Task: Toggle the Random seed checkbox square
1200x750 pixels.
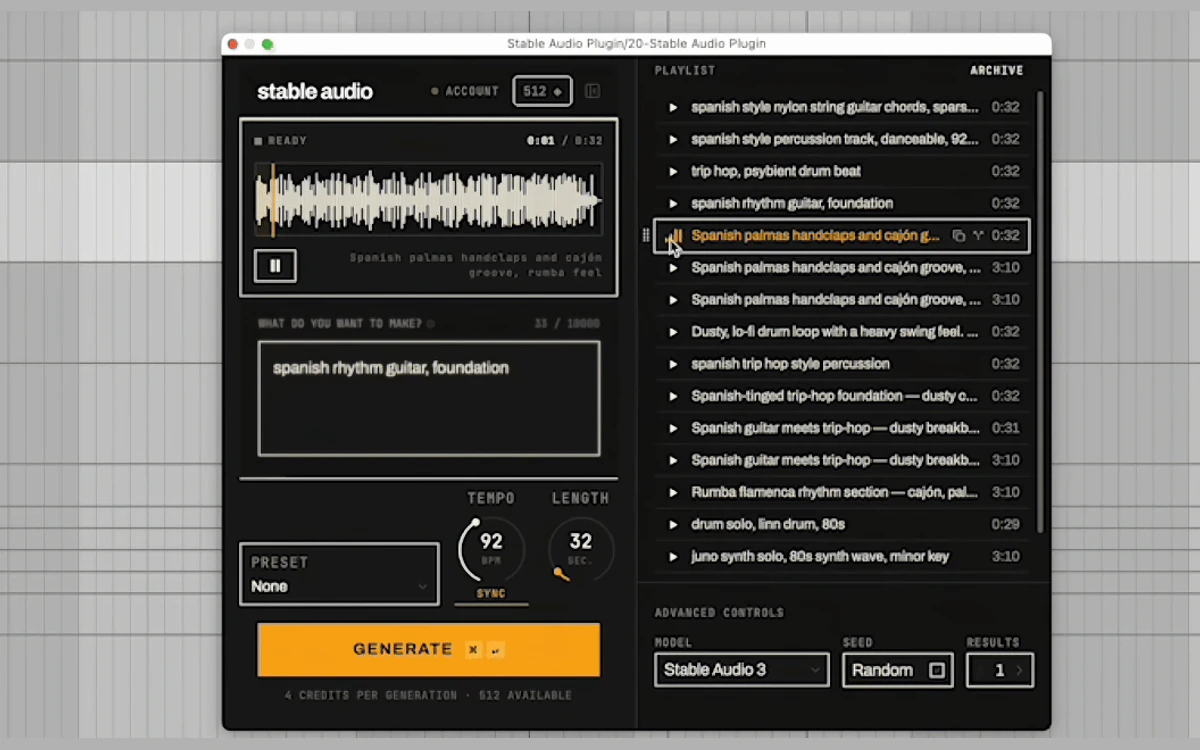Action: (937, 670)
